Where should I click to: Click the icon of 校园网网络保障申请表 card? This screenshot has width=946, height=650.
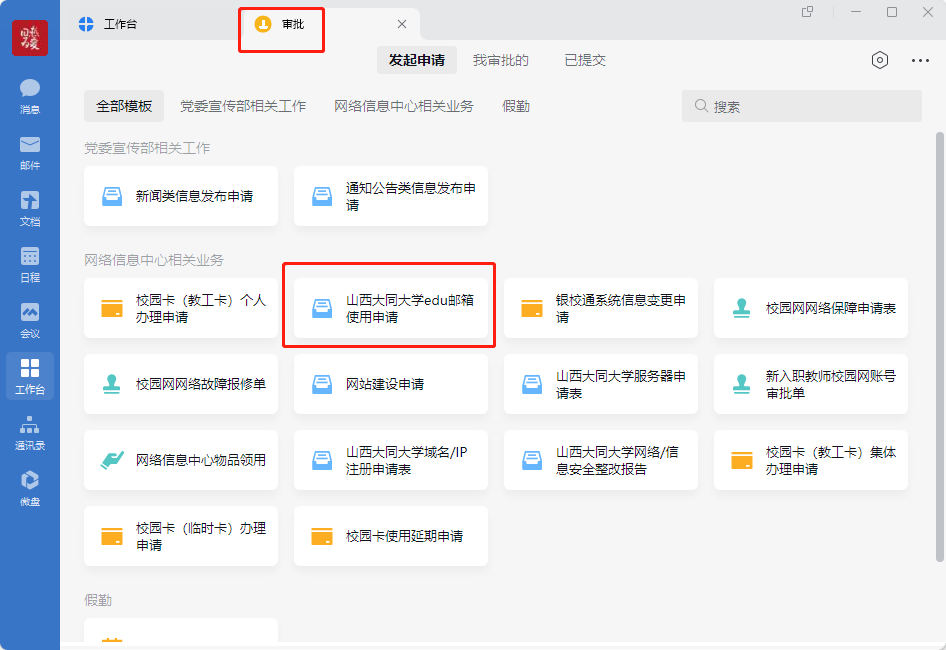[741, 308]
